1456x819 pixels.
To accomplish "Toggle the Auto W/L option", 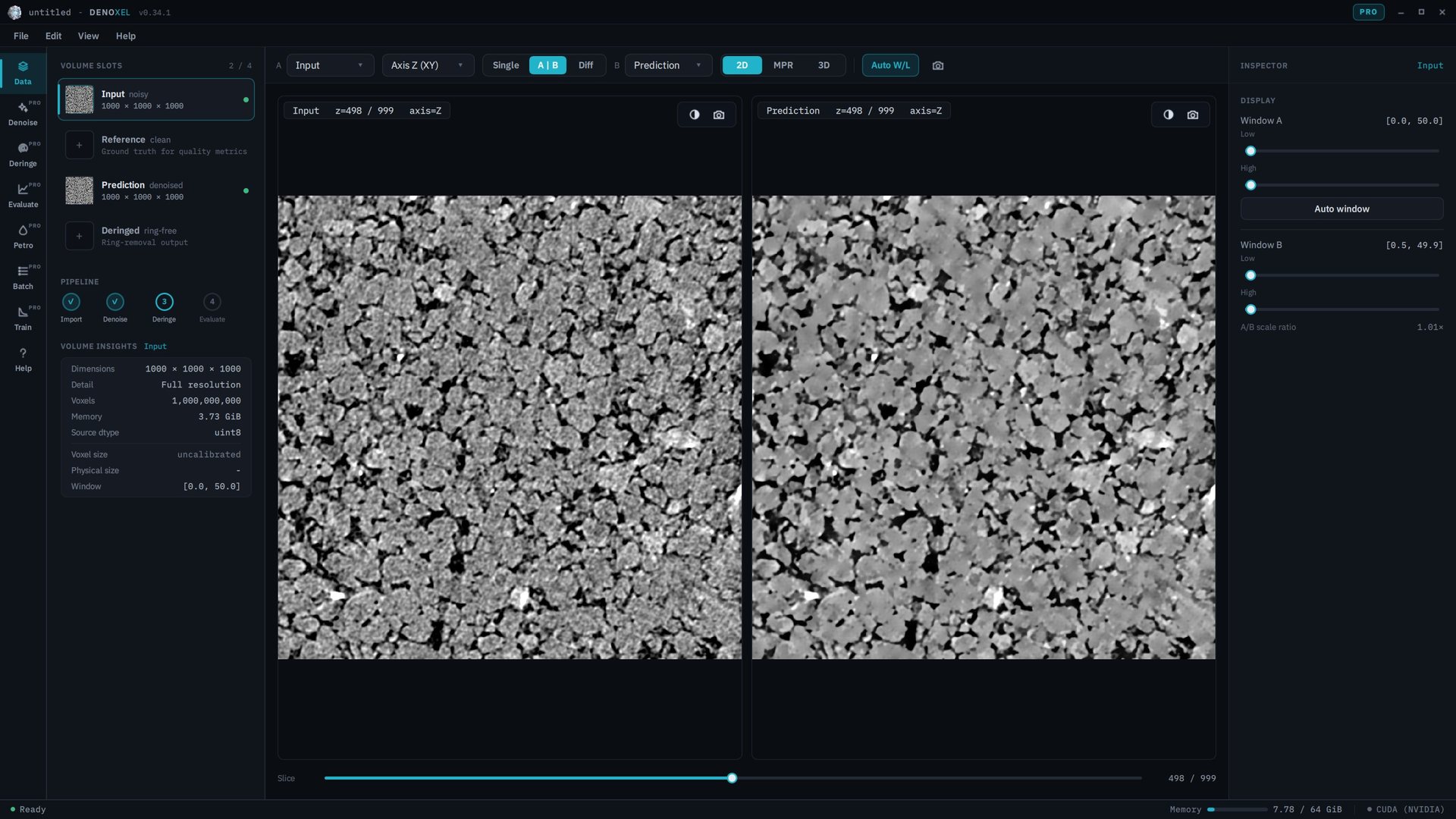I will pos(890,65).
